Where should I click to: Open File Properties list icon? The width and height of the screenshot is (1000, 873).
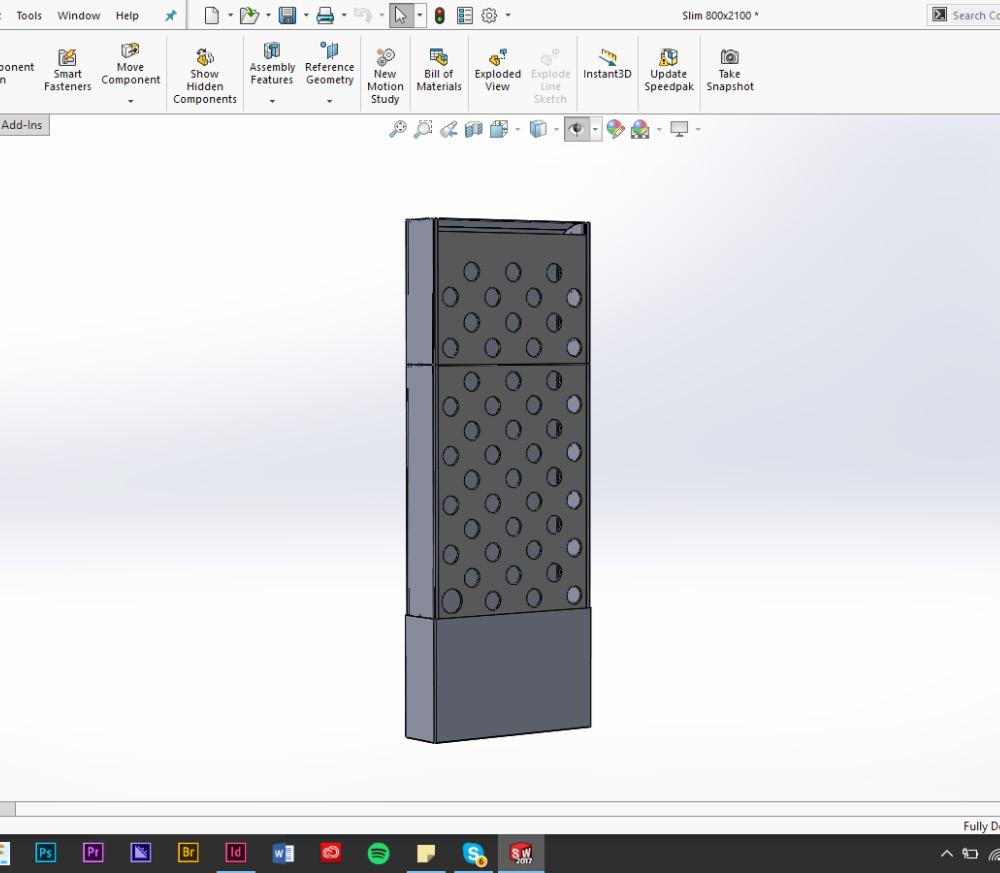(x=465, y=15)
